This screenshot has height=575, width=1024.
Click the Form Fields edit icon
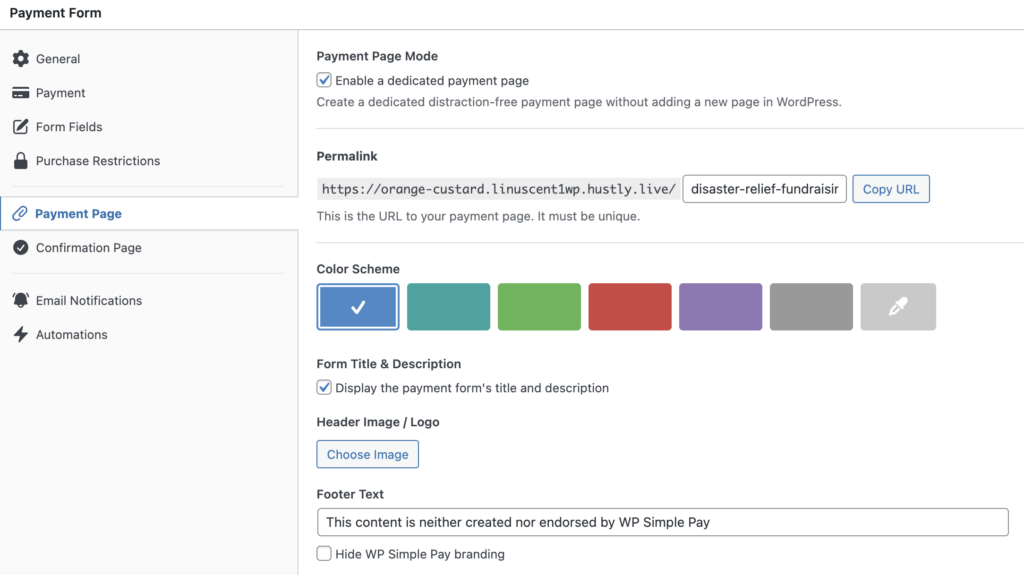pyautogui.click(x=20, y=127)
